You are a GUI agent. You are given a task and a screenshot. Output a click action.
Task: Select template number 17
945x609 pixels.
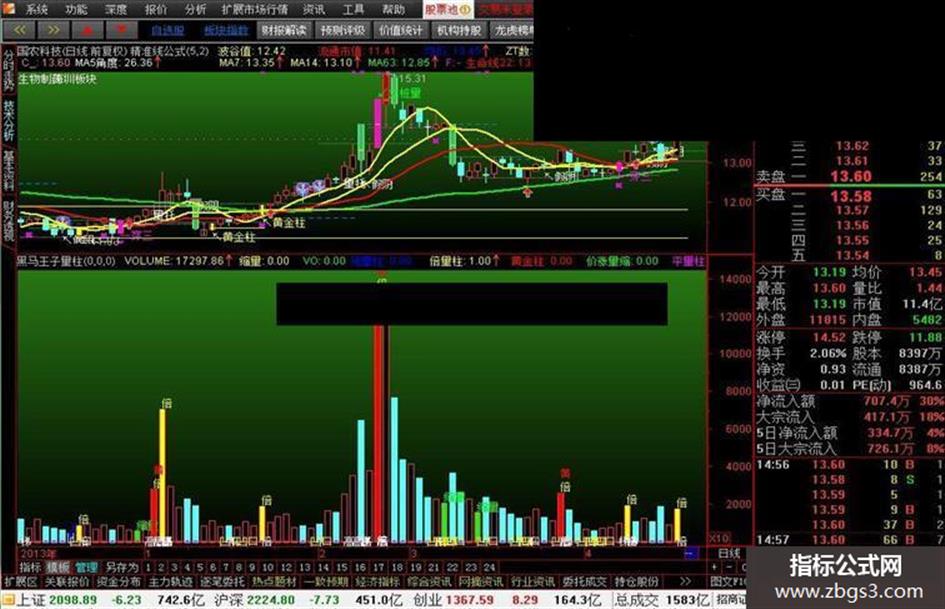[x=378, y=567]
